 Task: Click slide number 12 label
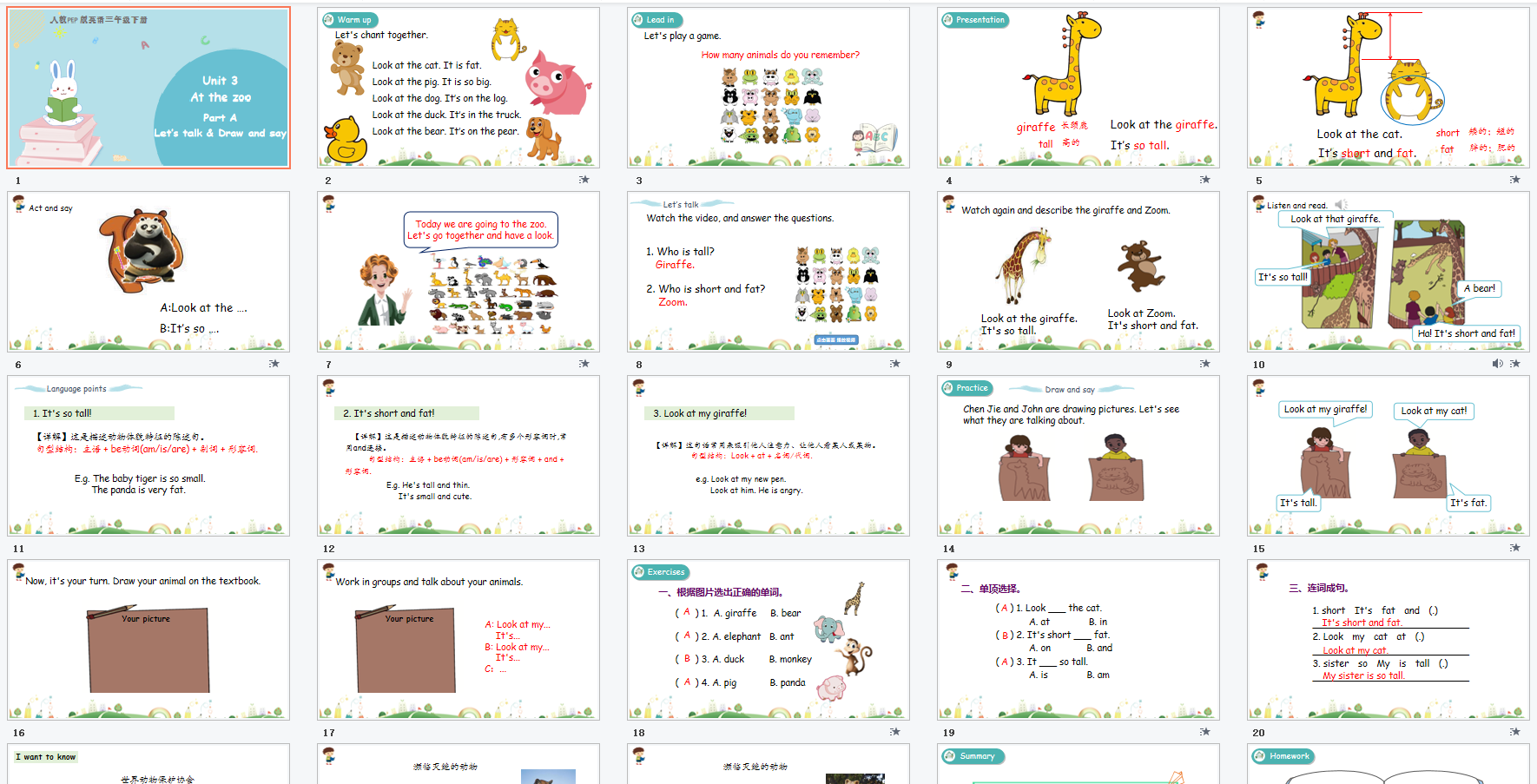tap(329, 549)
